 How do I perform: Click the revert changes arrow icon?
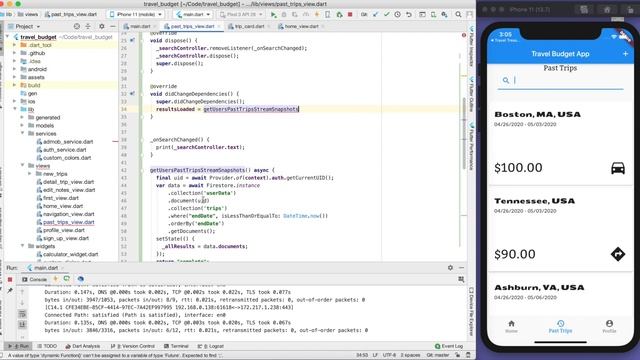(409, 14)
